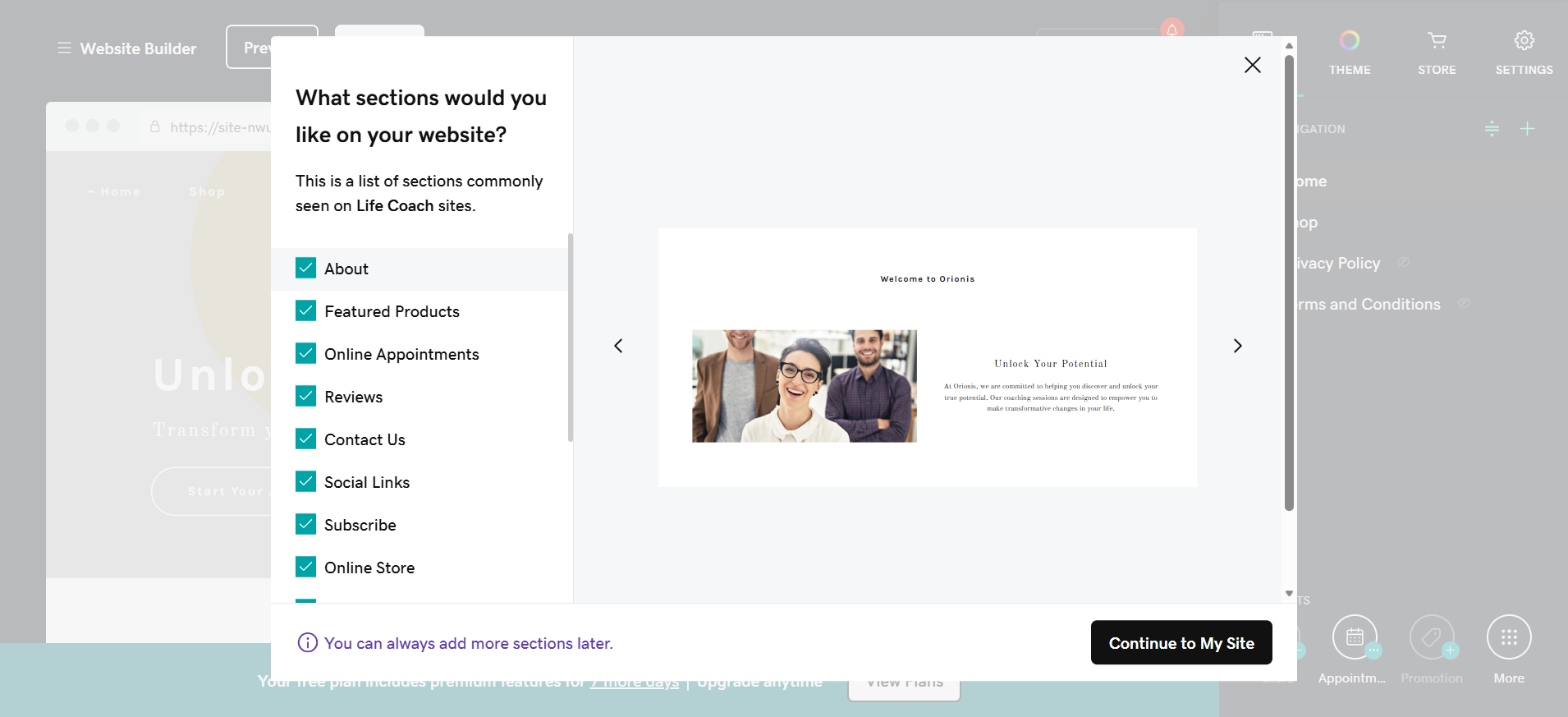Click the Promotion tag icon
The height and width of the screenshot is (717, 1568).
click(x=1432, y=637)
